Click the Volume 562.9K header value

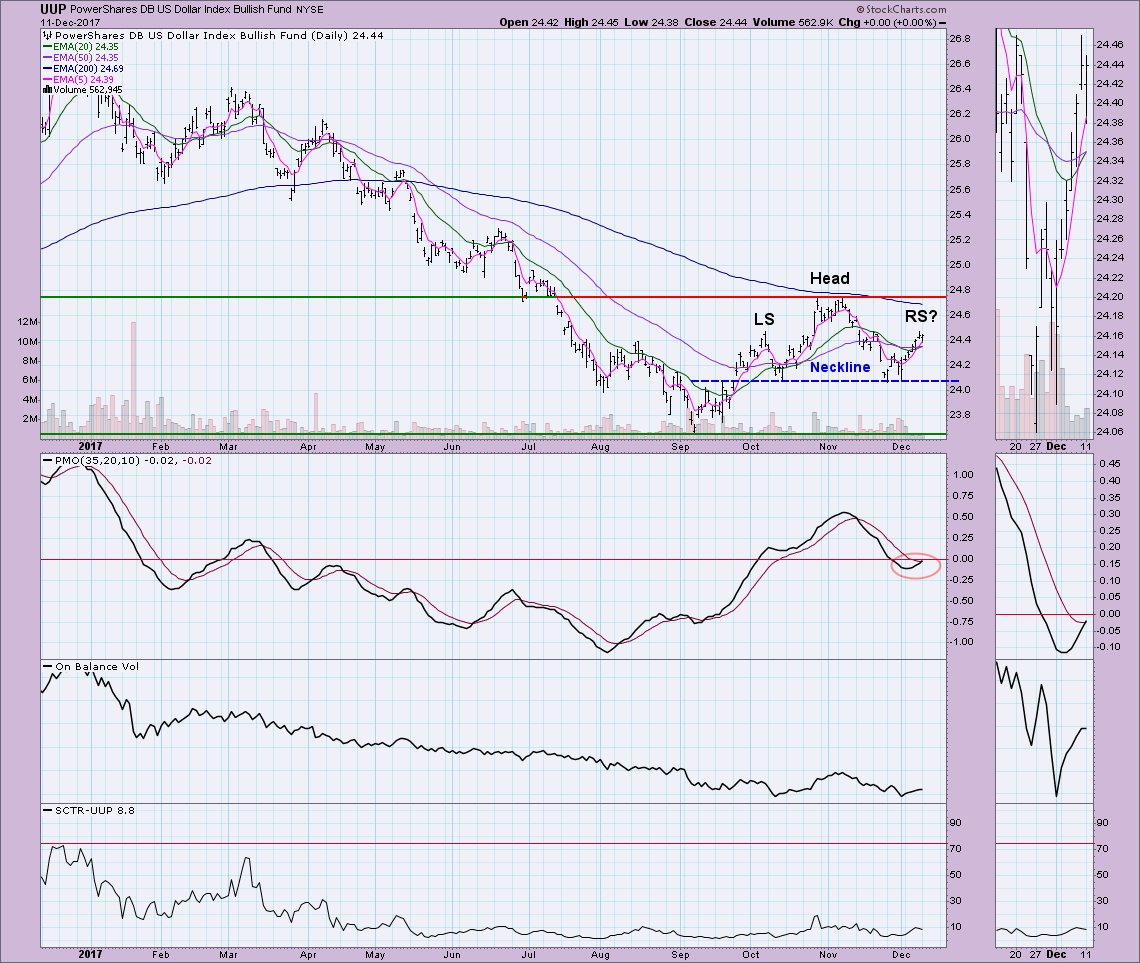(792, 22)
